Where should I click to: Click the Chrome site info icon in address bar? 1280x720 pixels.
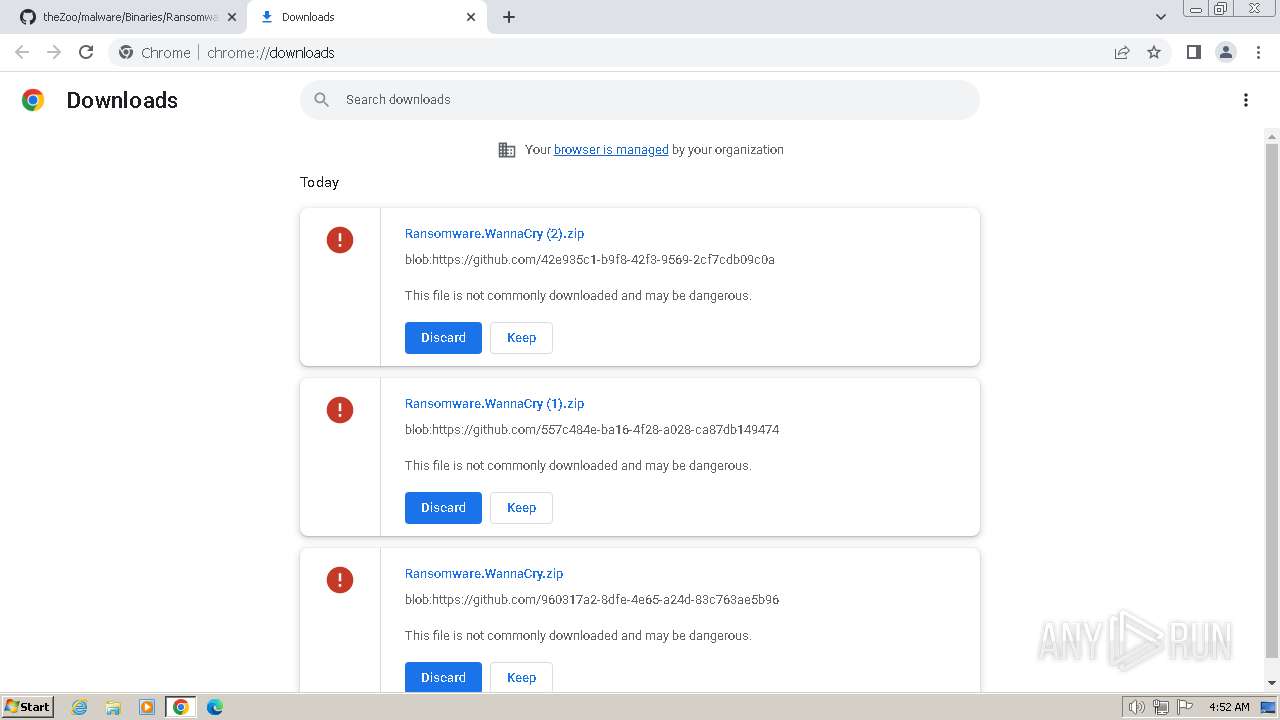(126, 52)
